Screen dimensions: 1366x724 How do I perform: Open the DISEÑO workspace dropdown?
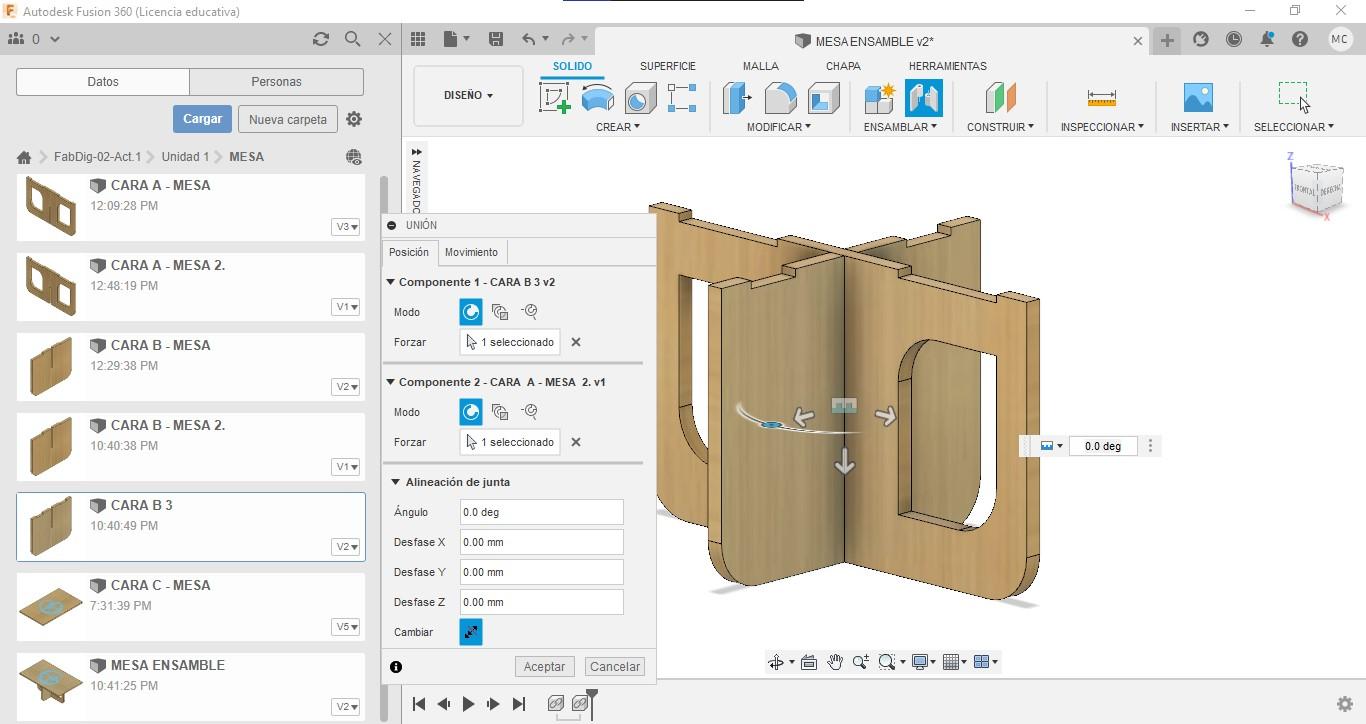(468, 96)
